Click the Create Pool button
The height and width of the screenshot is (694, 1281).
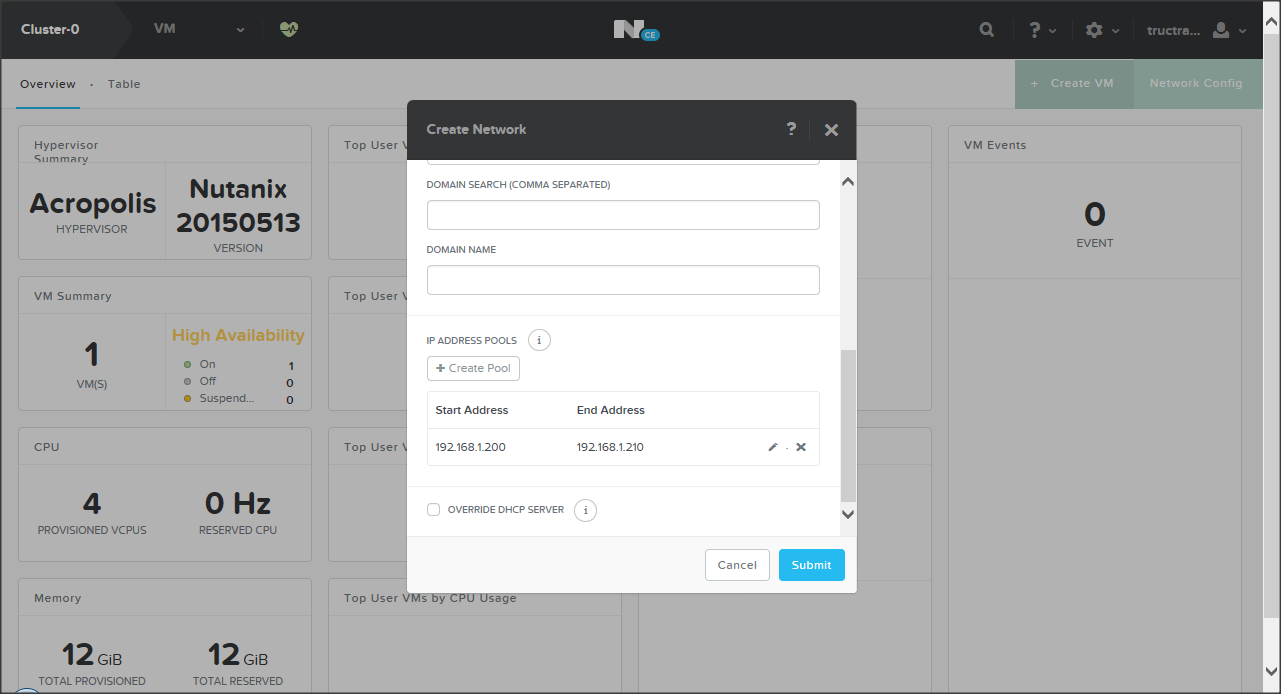(x=473, y=368)
